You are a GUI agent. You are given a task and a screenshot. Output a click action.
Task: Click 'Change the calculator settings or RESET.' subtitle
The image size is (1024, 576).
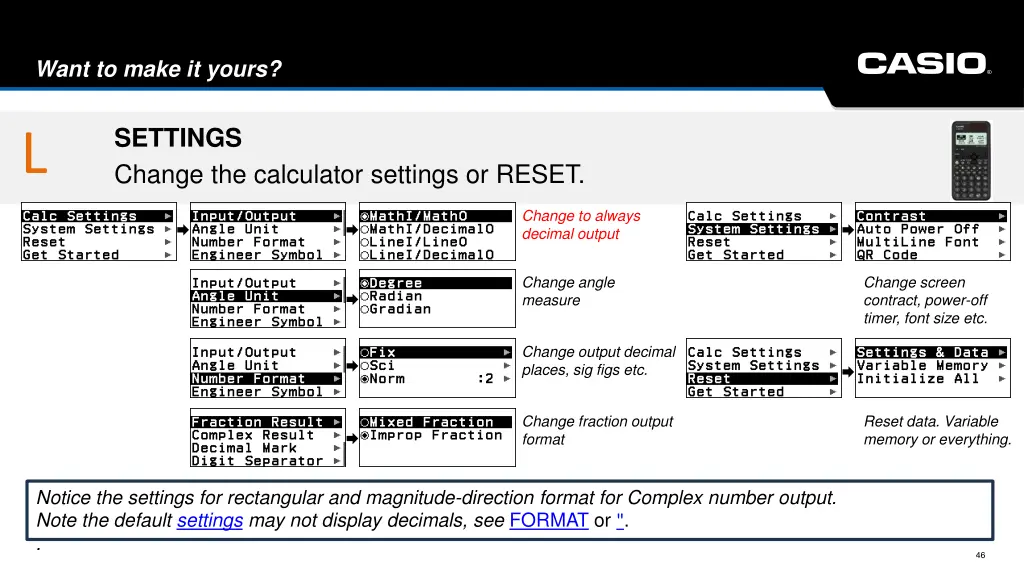349,175
